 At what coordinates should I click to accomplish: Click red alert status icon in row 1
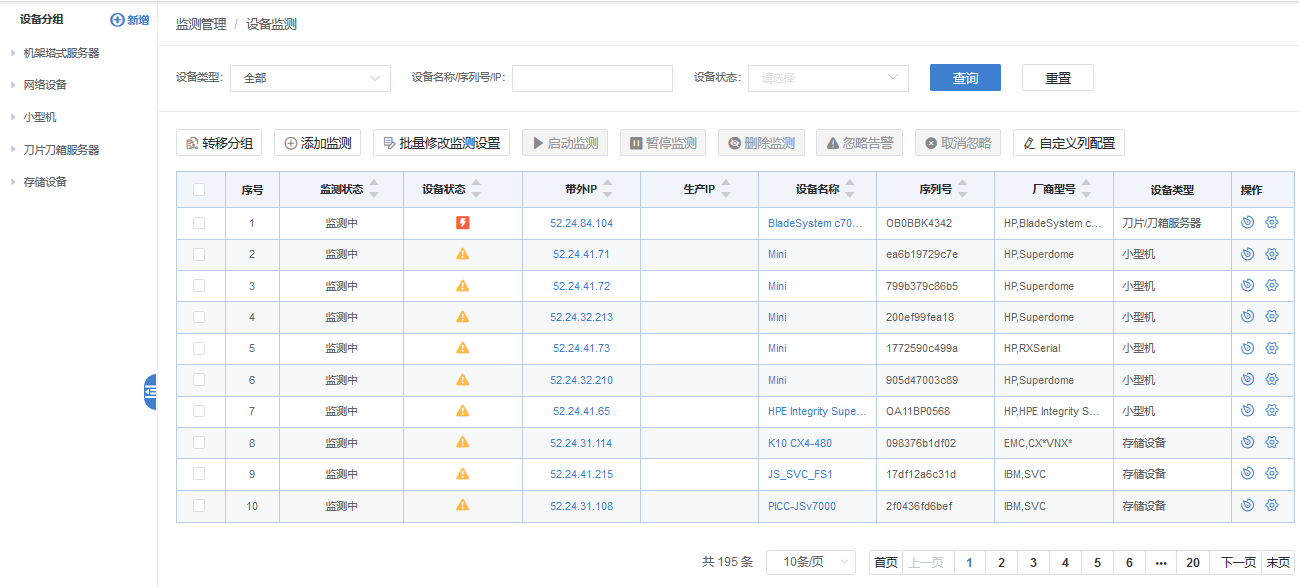[462, 223]
